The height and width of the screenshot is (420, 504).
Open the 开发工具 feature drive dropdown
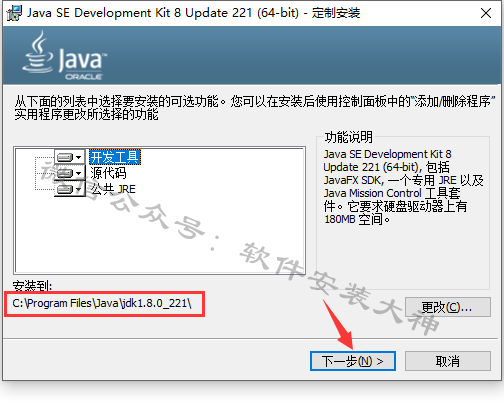click(x=69, y=157)
